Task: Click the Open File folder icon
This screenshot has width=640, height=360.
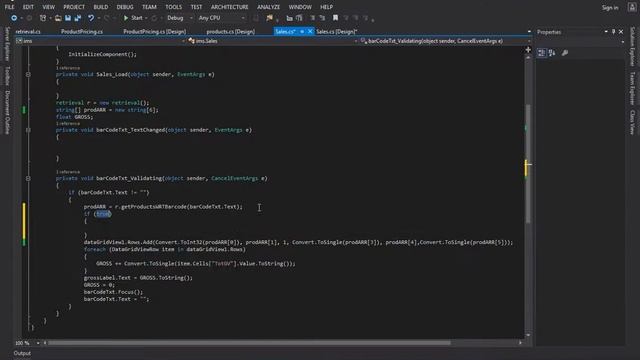Action: coord(58,18)
